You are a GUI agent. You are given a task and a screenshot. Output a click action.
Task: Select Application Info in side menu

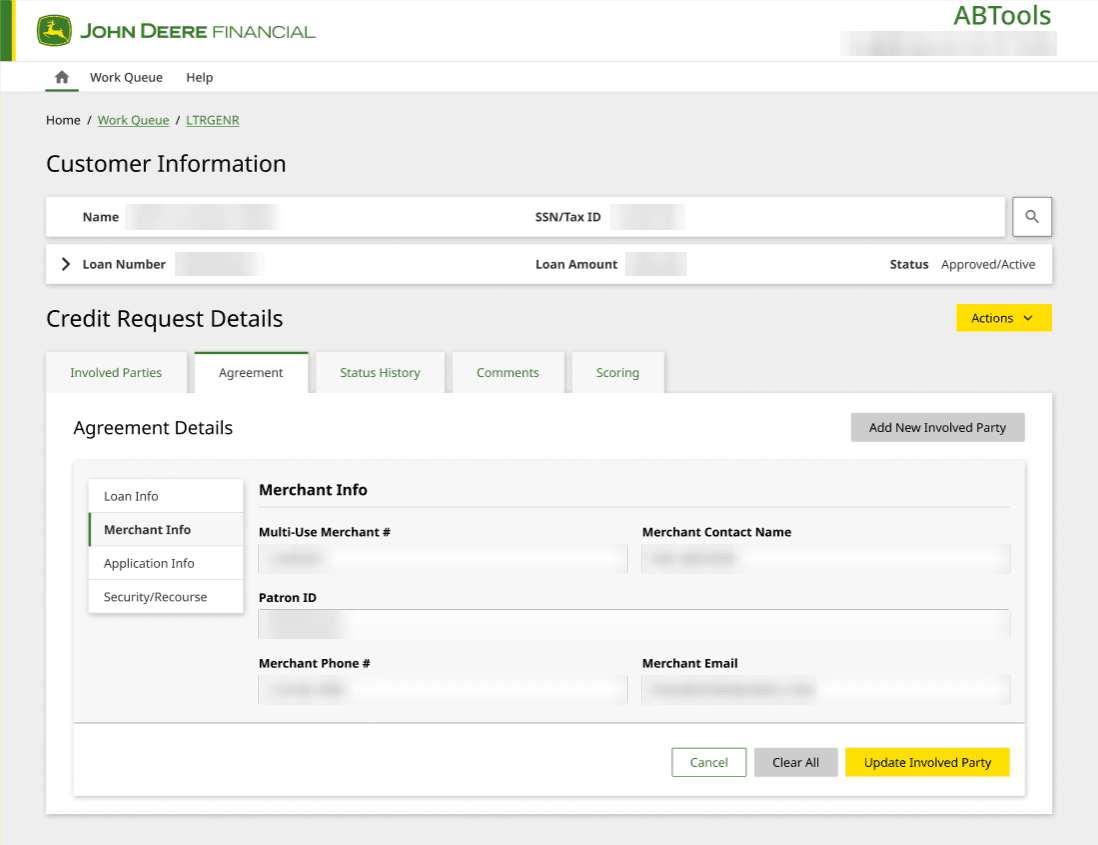166,563
